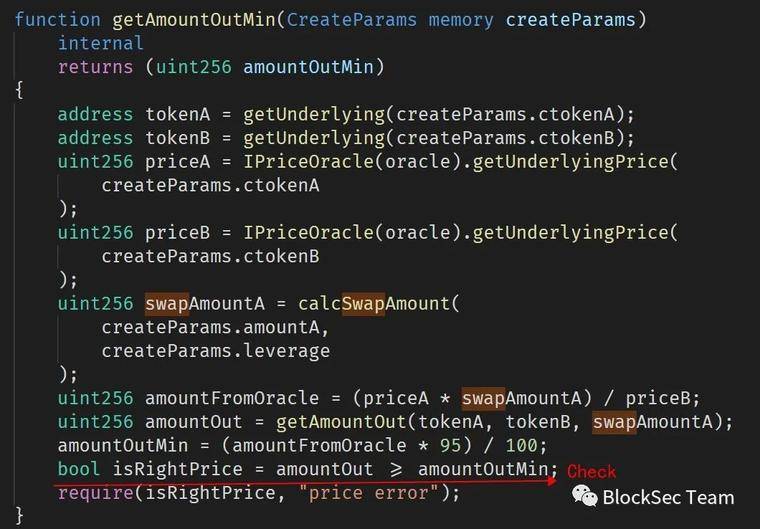Click createParams.leverage argument
760x529 pixels.
(216, 351)
